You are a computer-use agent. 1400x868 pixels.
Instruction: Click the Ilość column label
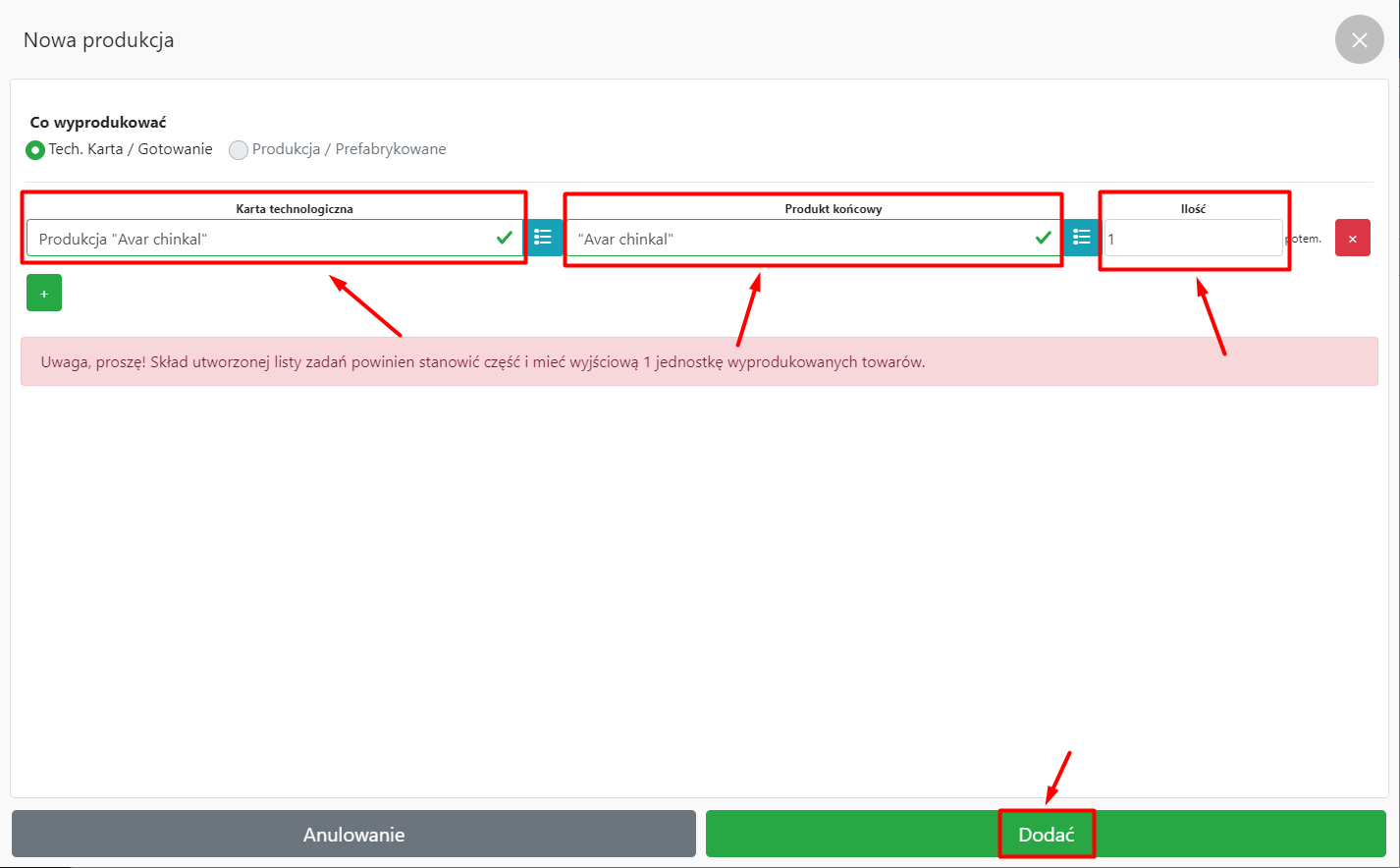[x=1193, y=209]
